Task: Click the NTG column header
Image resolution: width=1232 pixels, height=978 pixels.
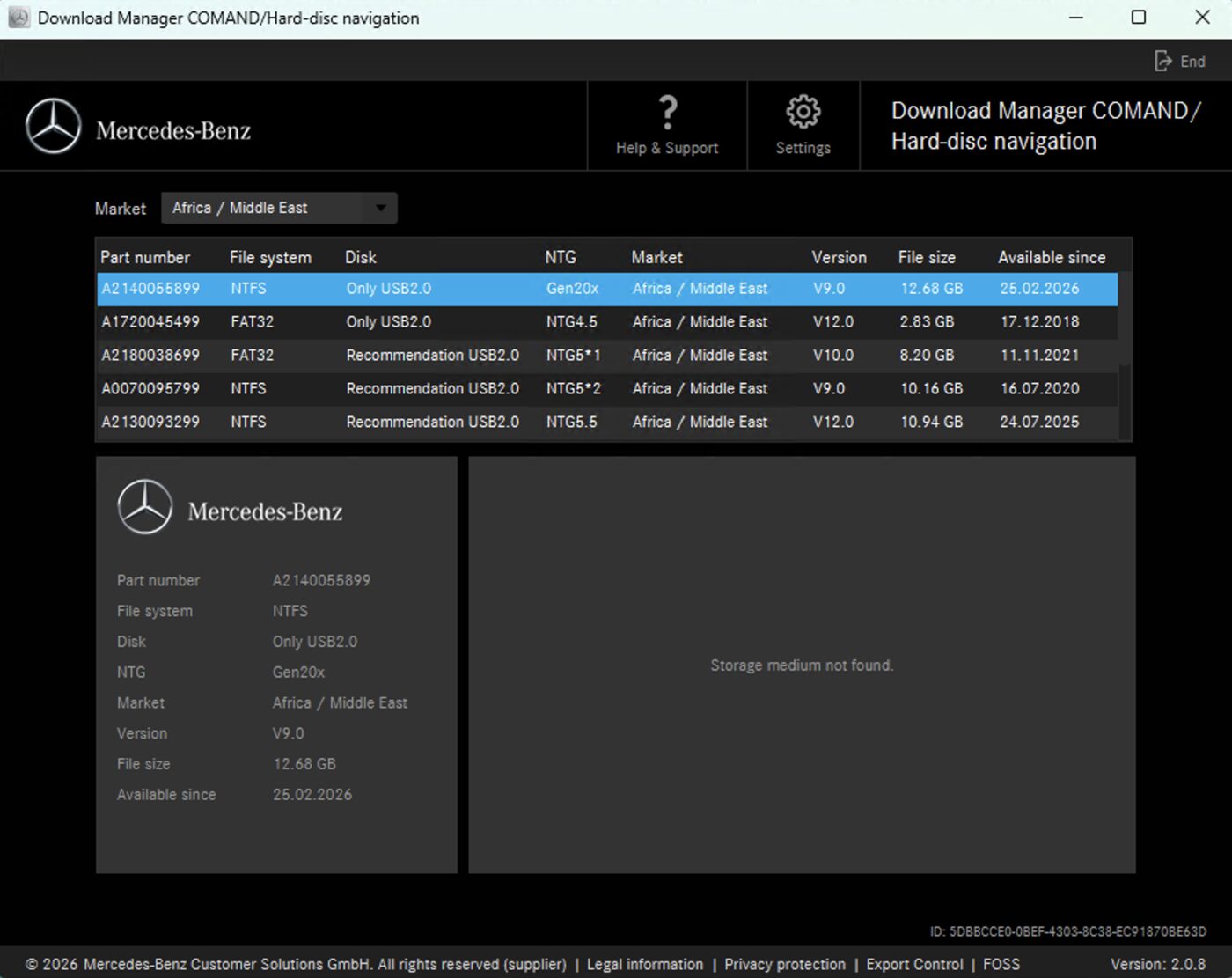Action: [561, 257]
